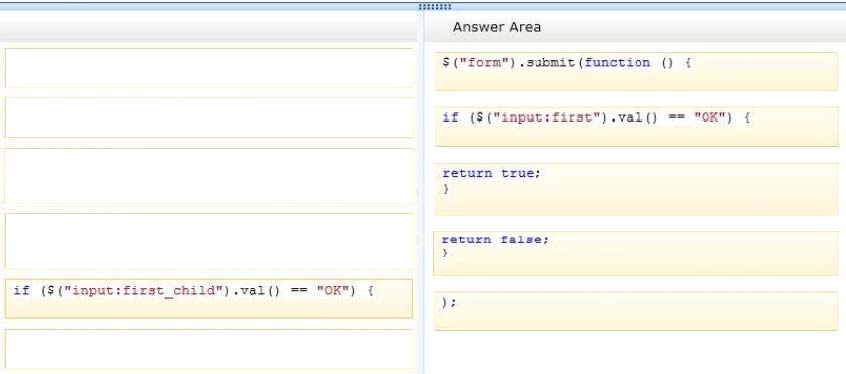Click the vertical divider between the two panes
The image size is (846, 374).
tap(421, 192)
